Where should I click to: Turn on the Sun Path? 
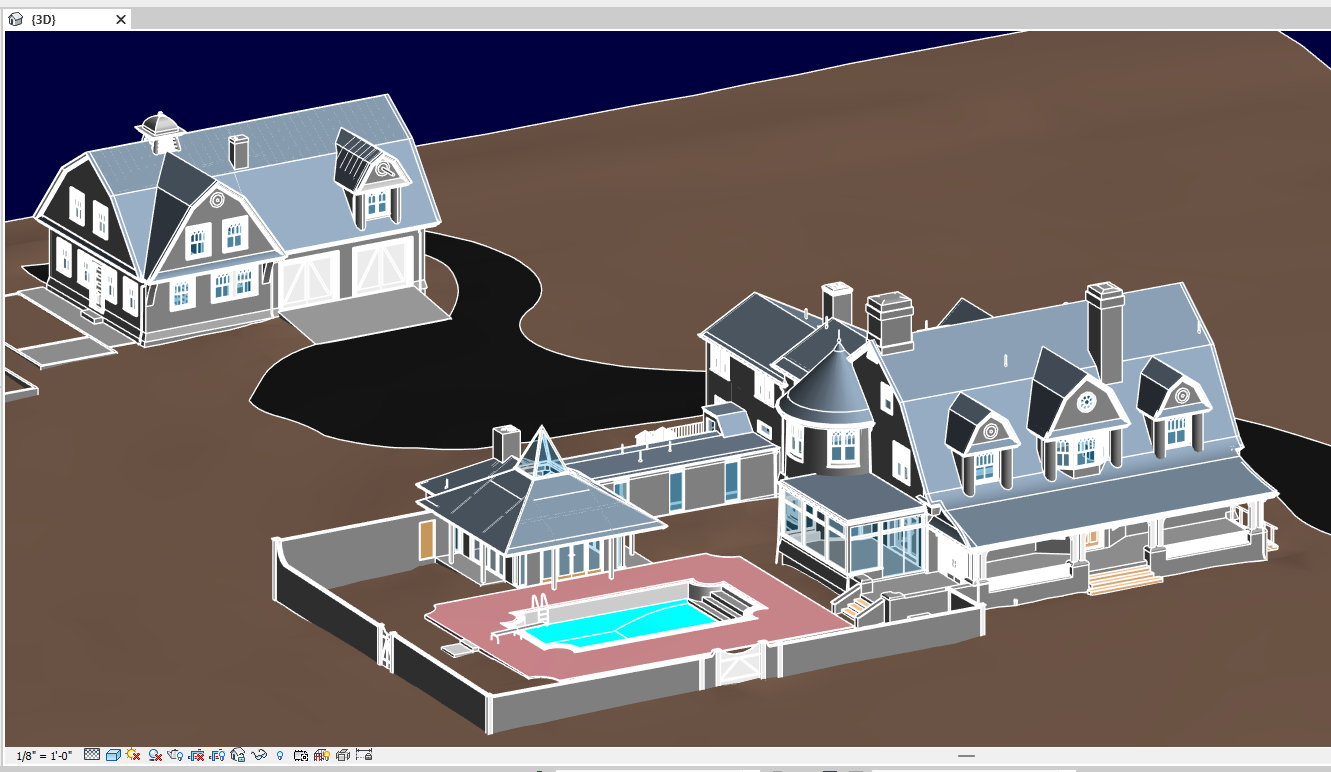(x=131, y=756)
